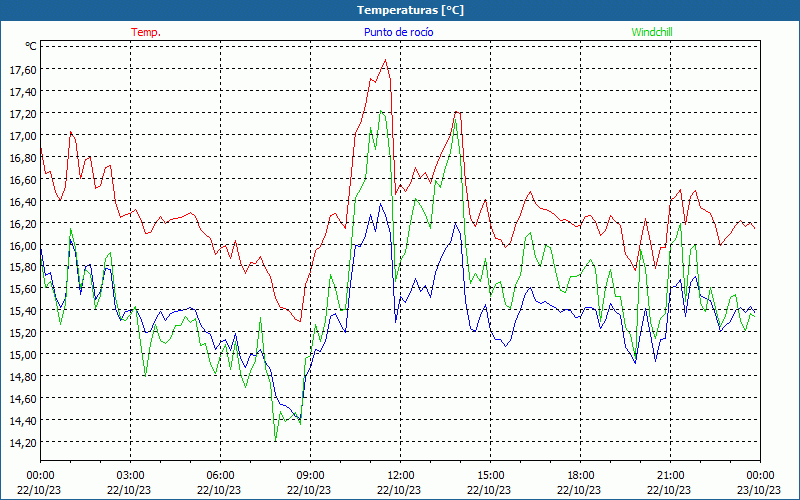Click the red temperature peak near 11:30

pos(385,60)
